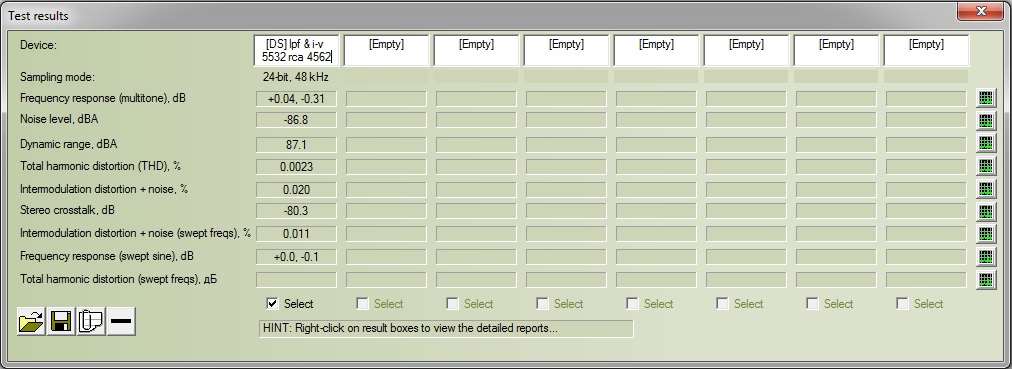Tick Select checkbox for seventh slot
Viewport: 1012px width, 369px height.
coord(813,304)
